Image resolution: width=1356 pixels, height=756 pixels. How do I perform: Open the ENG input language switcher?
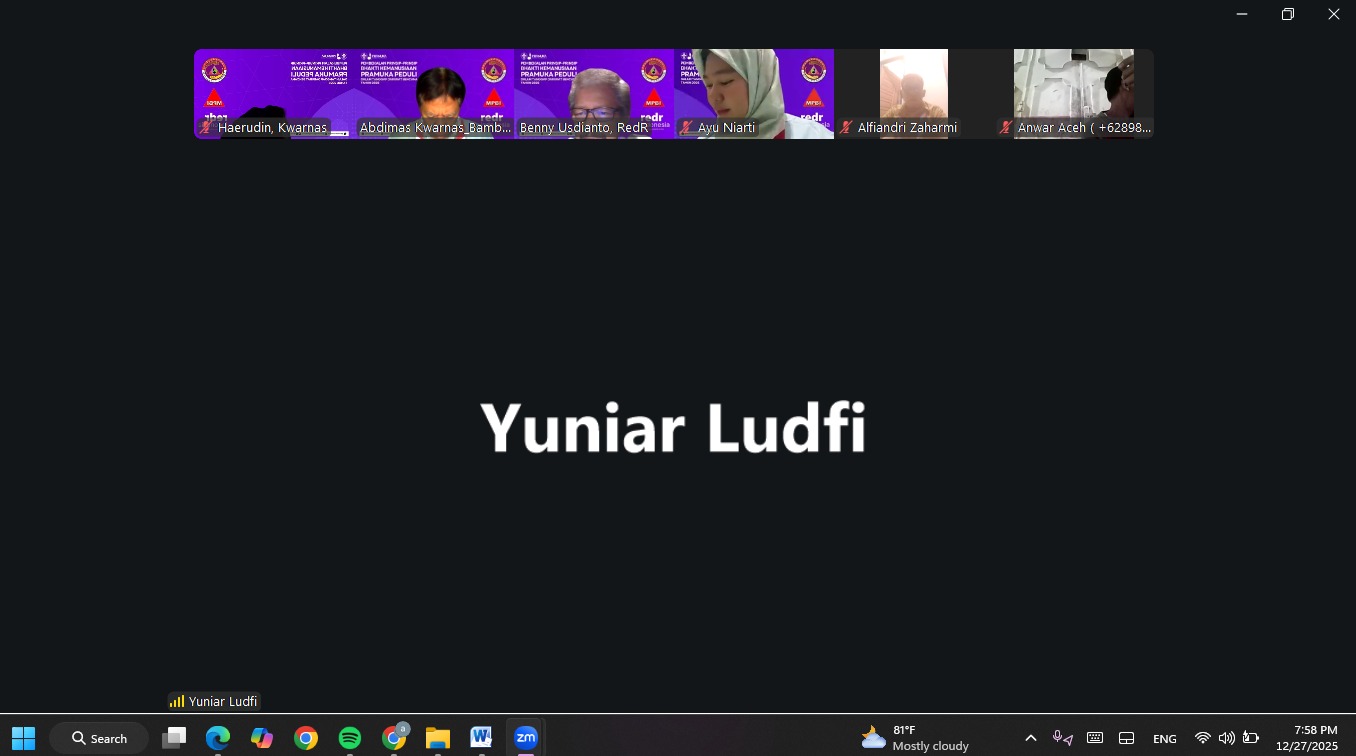[1164, 738]
